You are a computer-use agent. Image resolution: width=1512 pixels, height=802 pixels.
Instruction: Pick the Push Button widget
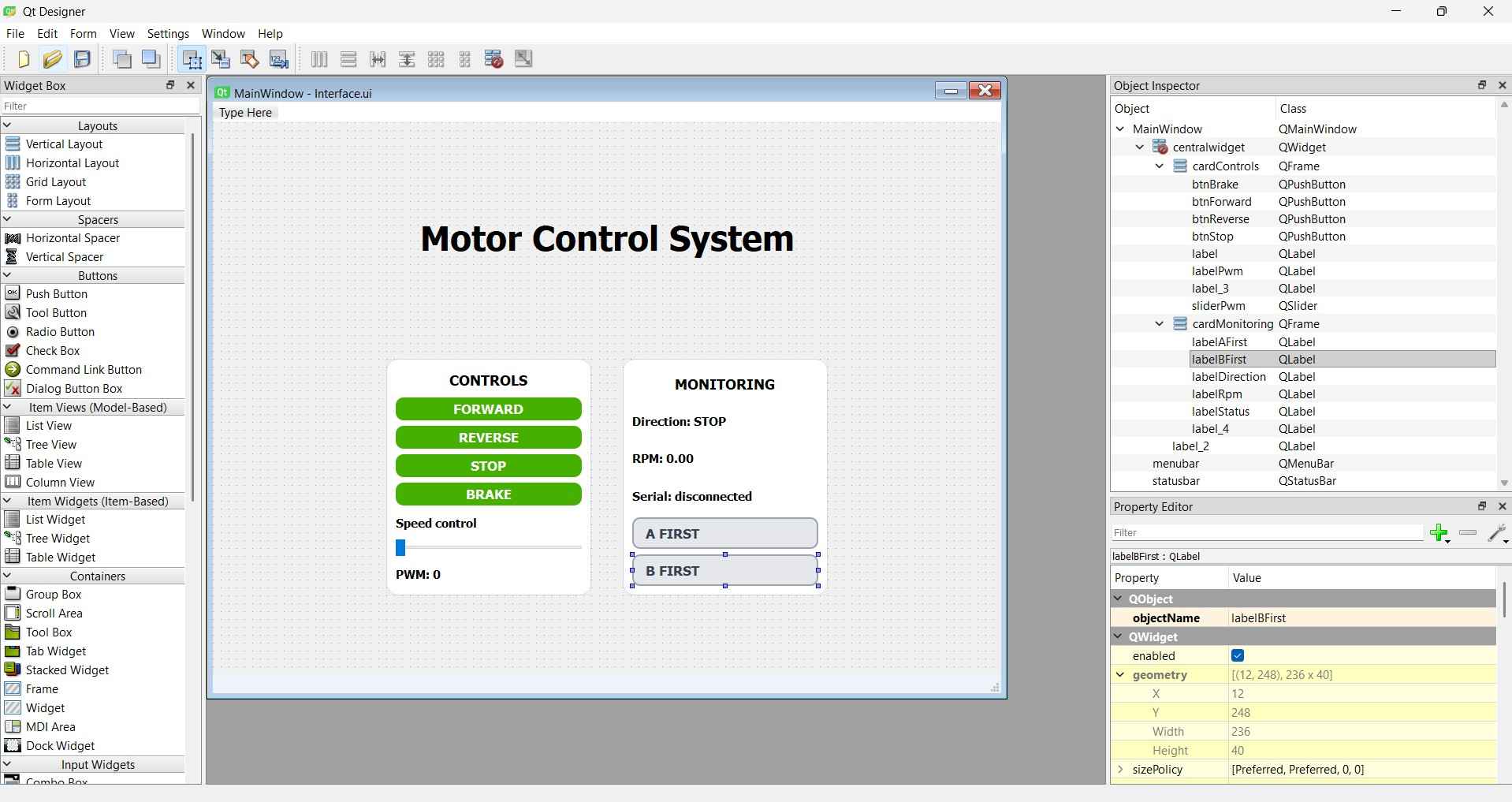pyautogui.click(x=57, y=294)
